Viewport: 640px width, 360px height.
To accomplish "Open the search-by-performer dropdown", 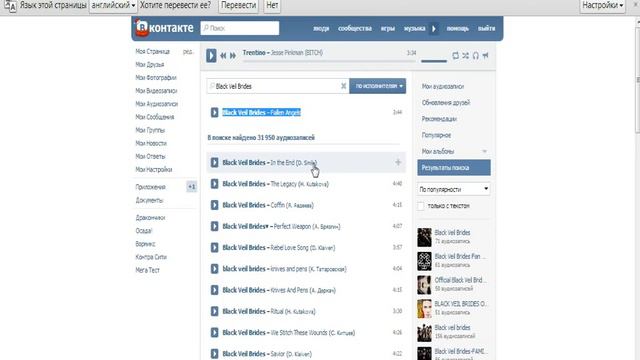I will click(x=378, y=86).
